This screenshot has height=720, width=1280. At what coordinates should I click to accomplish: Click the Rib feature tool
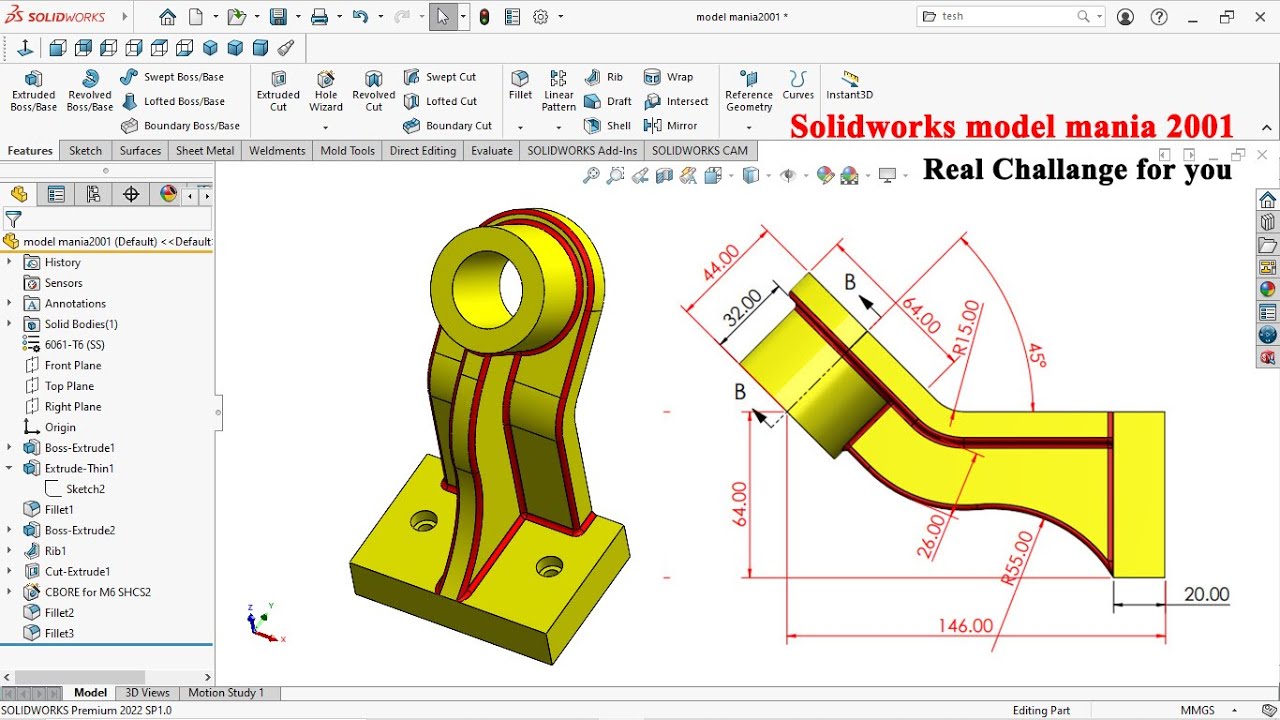pos(604,77)
